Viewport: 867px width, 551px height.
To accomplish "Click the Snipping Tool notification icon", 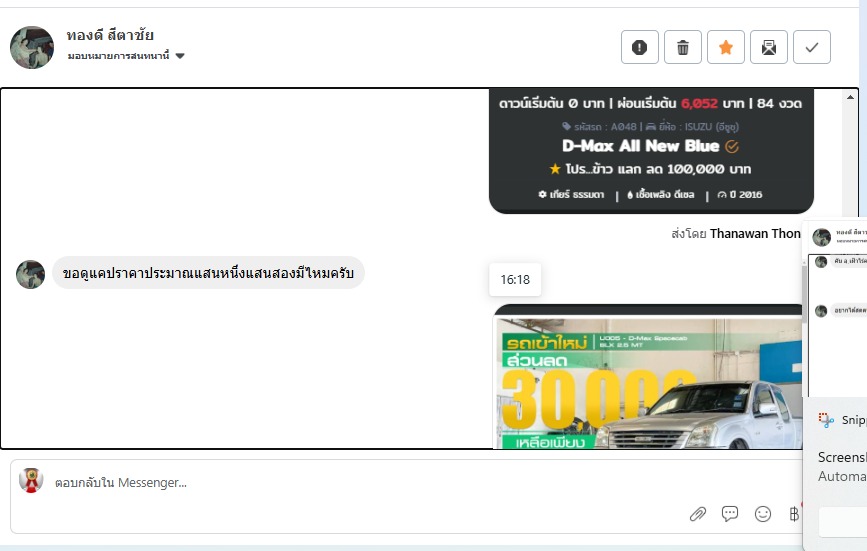I will [826, 420].
